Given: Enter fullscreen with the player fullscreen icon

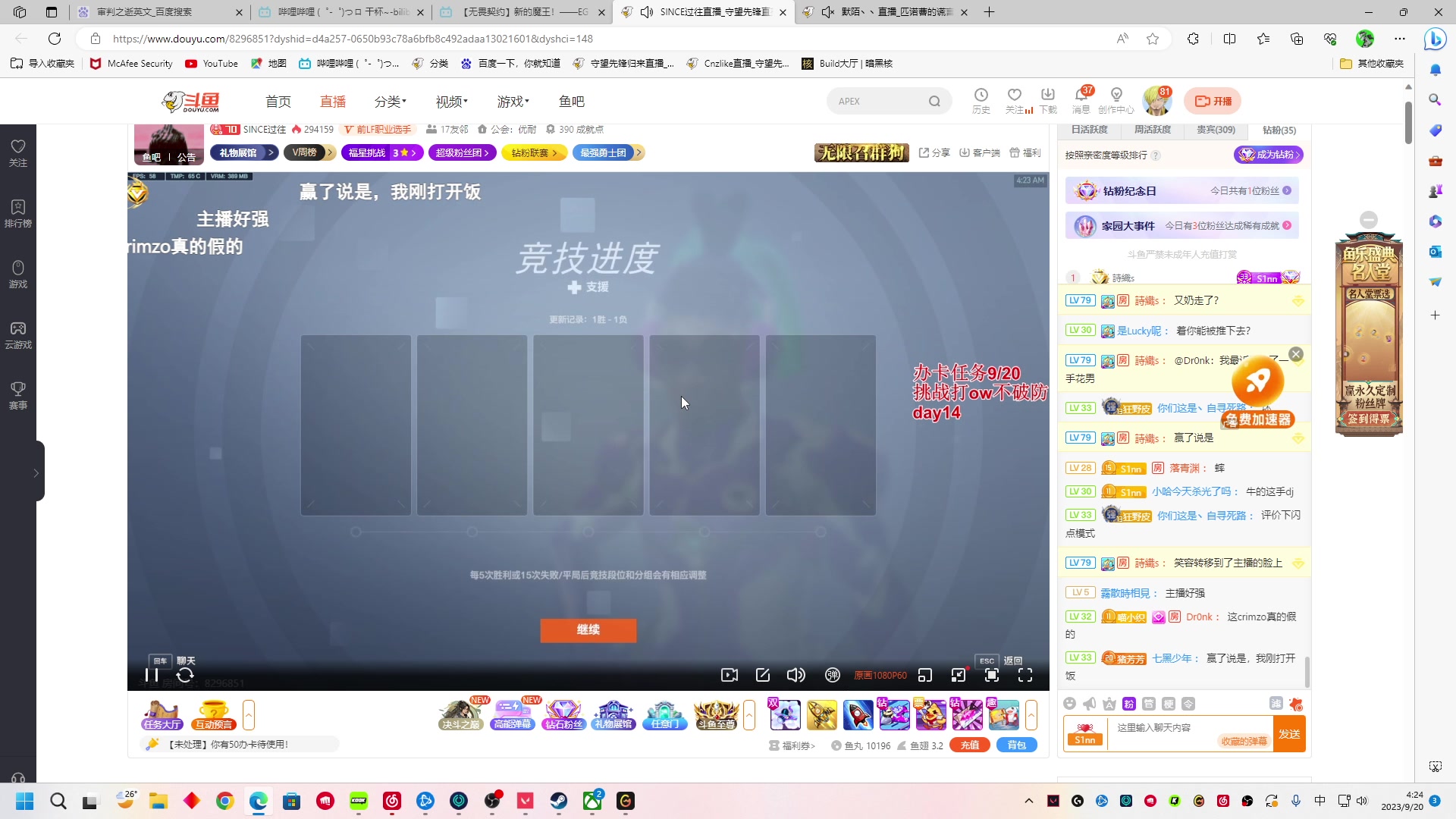Looking at the screenshot, I should (1026, 675).
